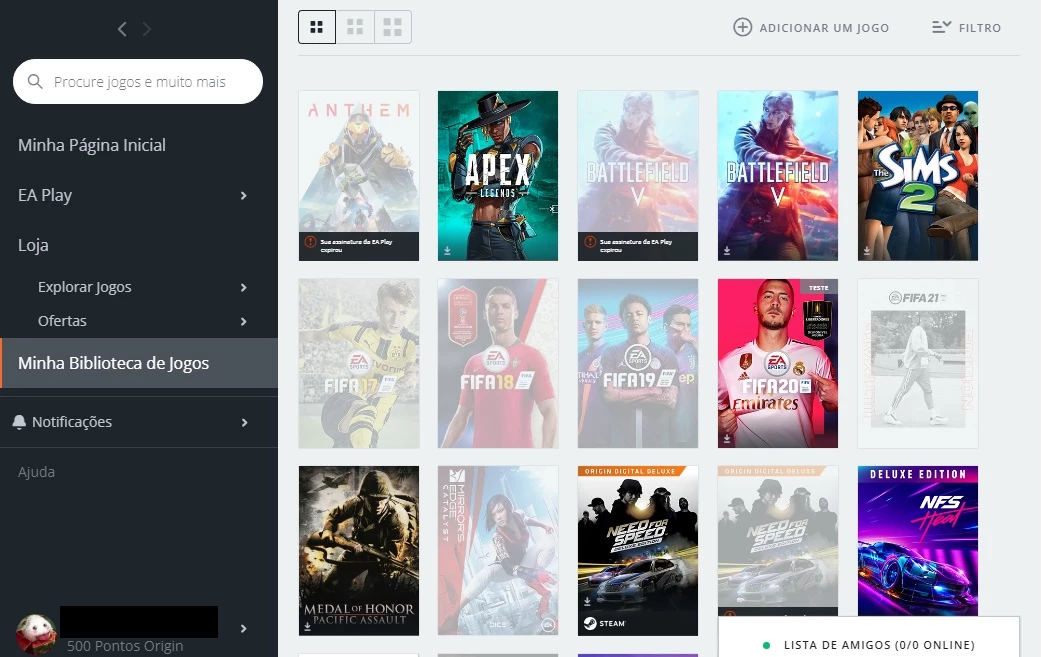Open the Loja section

coord(33,245)
